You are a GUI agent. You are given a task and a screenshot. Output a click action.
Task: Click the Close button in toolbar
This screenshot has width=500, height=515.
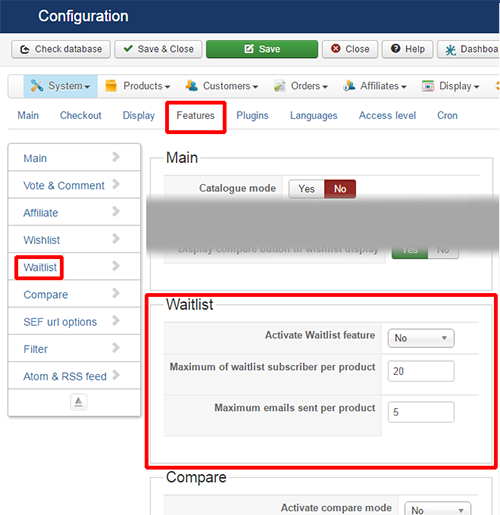350,49
